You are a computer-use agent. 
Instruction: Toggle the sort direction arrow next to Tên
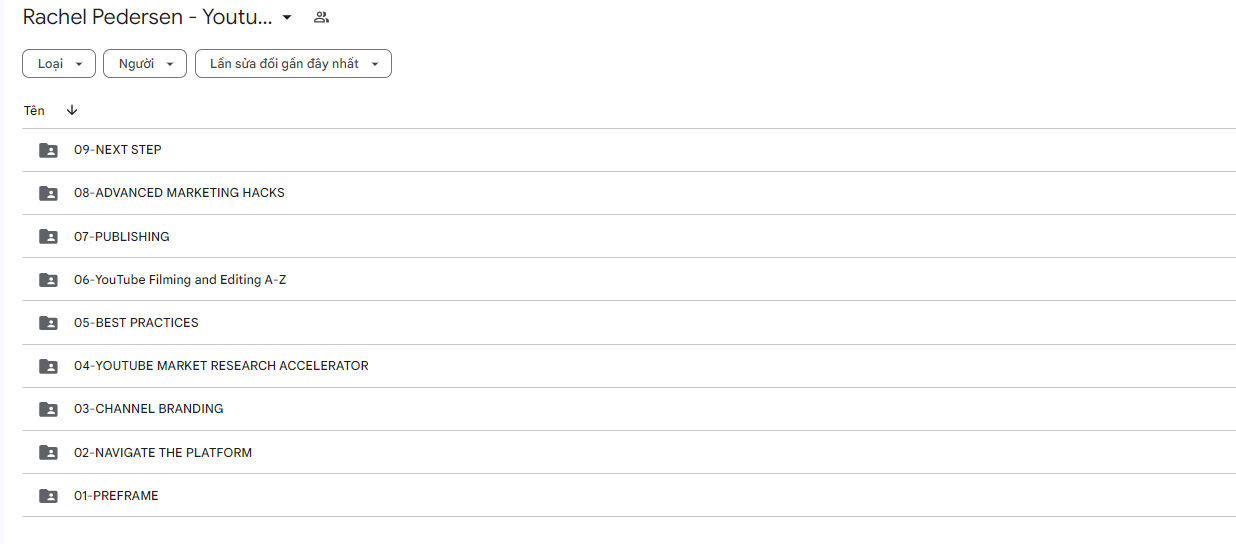(72, 110)
